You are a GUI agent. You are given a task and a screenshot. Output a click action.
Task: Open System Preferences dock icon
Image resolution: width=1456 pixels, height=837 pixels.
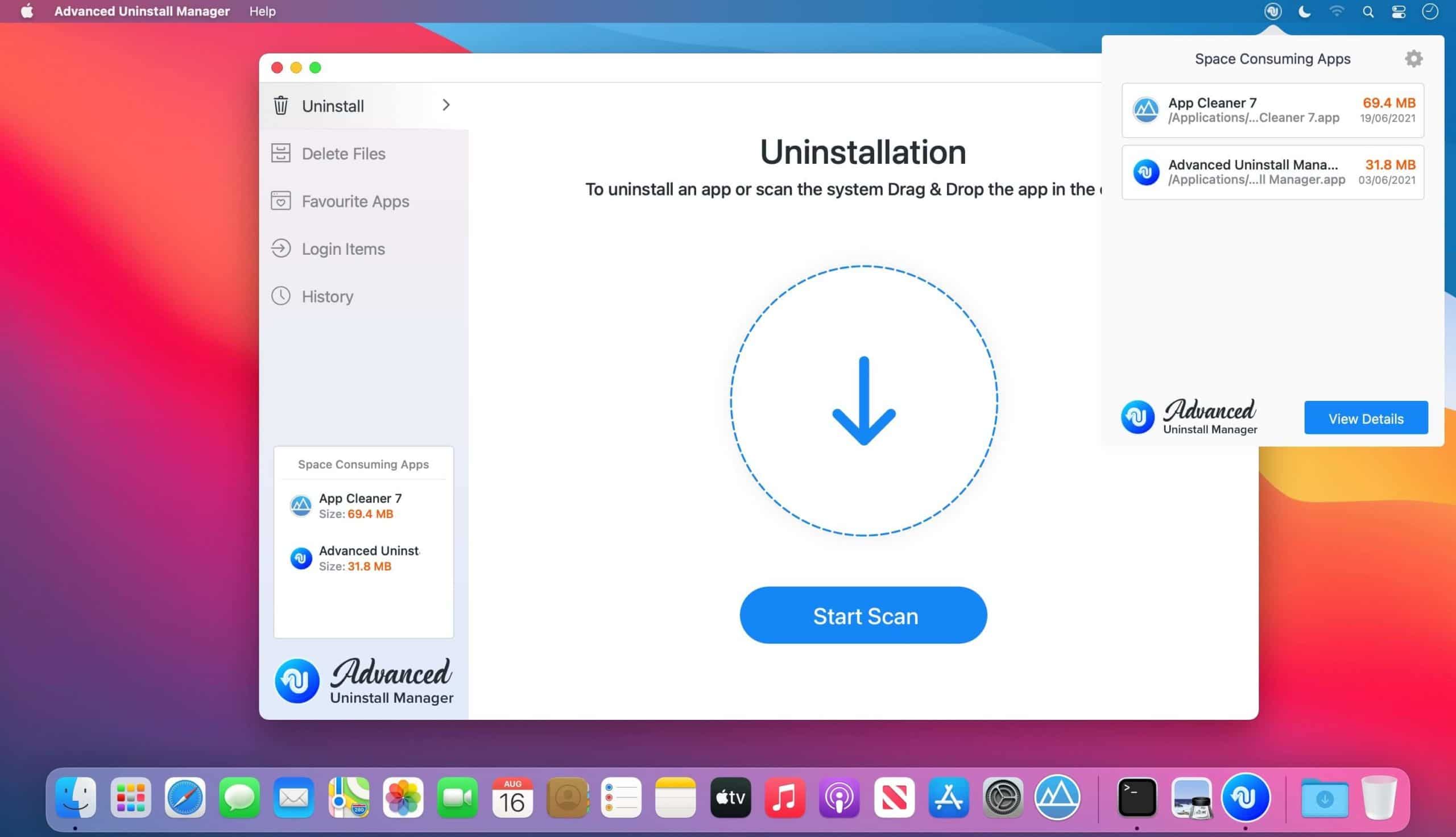click(1003, 796)
